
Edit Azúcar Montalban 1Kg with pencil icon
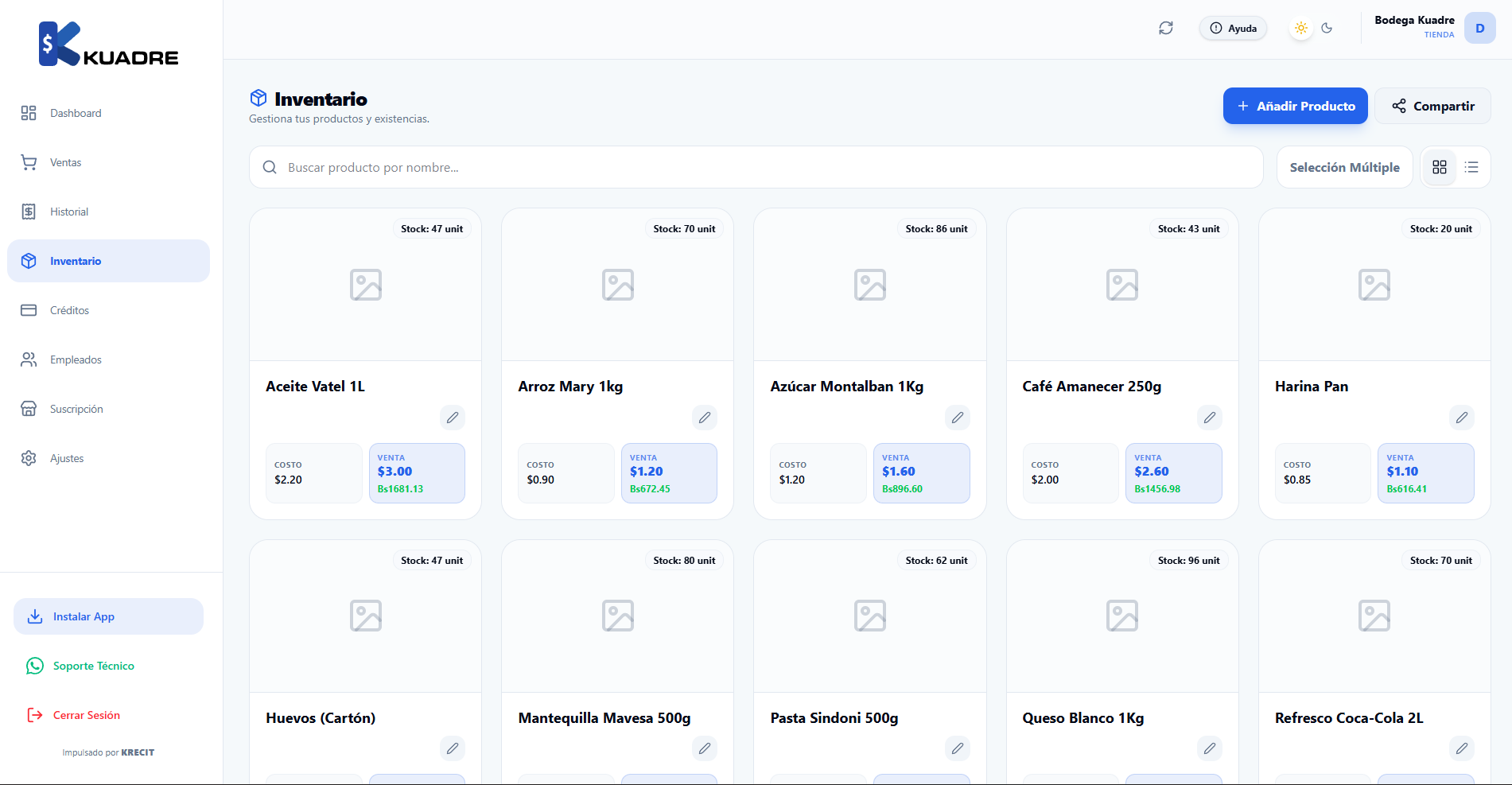958,418
